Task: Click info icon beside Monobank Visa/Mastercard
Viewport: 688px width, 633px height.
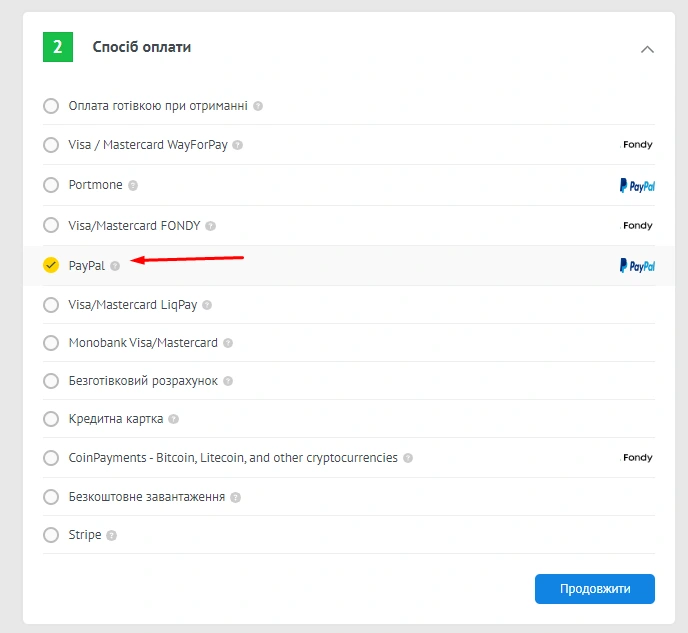Action: [228, 343]
